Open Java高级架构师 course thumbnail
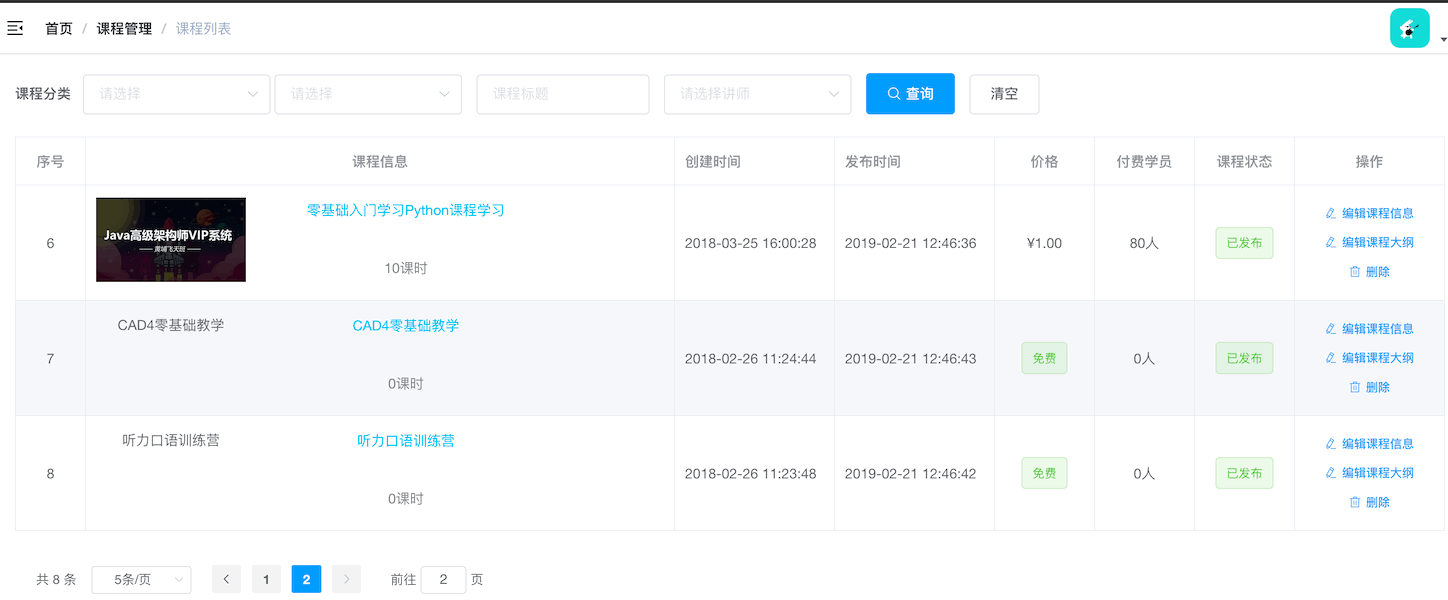The height and width of the screenshot is (600, 1448). (x=171, y=239)
